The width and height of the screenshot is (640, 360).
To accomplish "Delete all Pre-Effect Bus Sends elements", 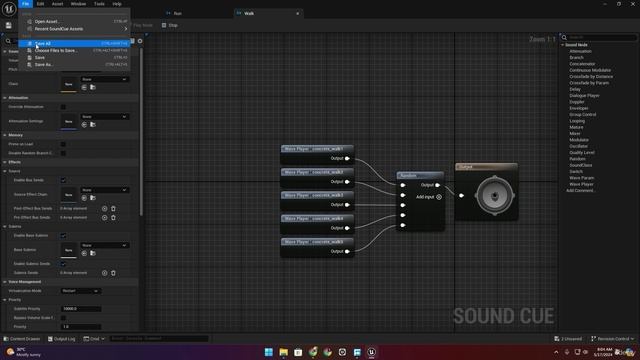I will (113, 218).
